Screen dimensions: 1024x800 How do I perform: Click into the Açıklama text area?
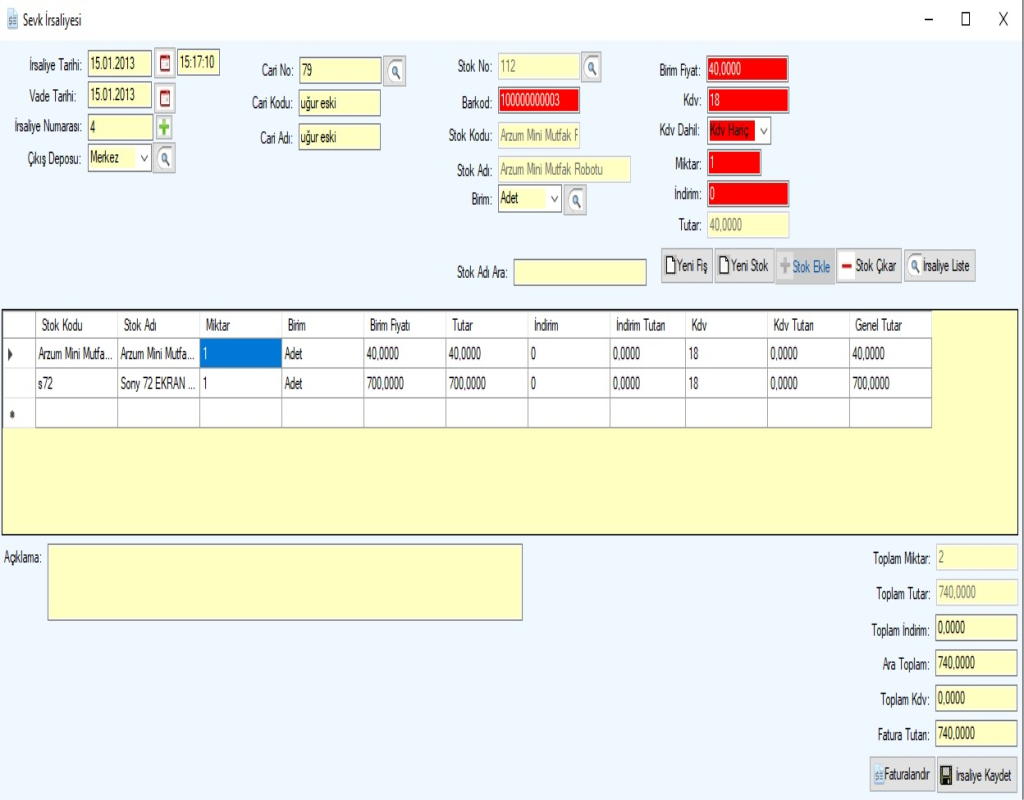284,581
